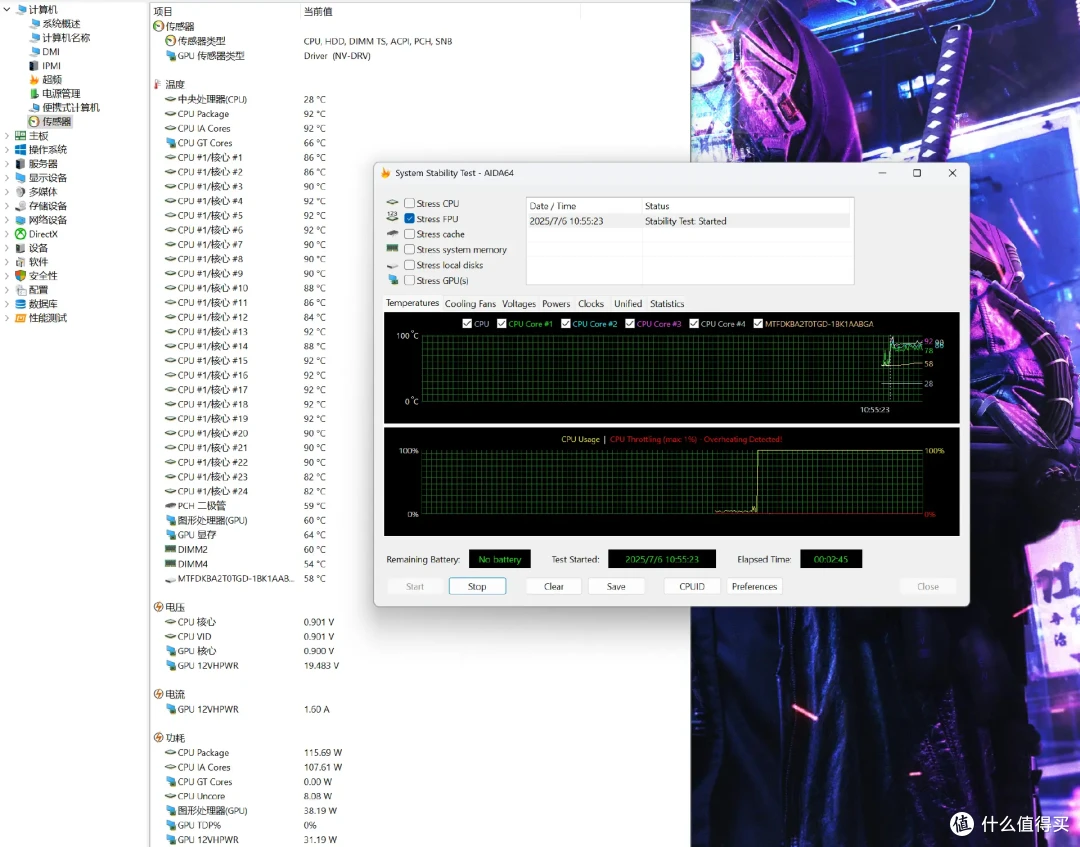Enable Stress local disks checkbox
The width and height of the screenshot is (1080, 847).
[409, 265]
